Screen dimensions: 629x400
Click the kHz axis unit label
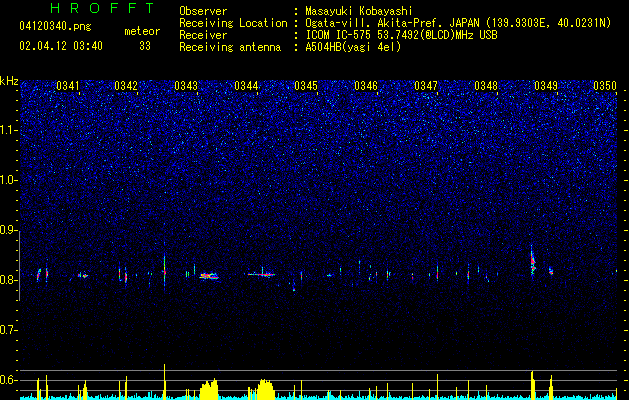tap(9, 81)
